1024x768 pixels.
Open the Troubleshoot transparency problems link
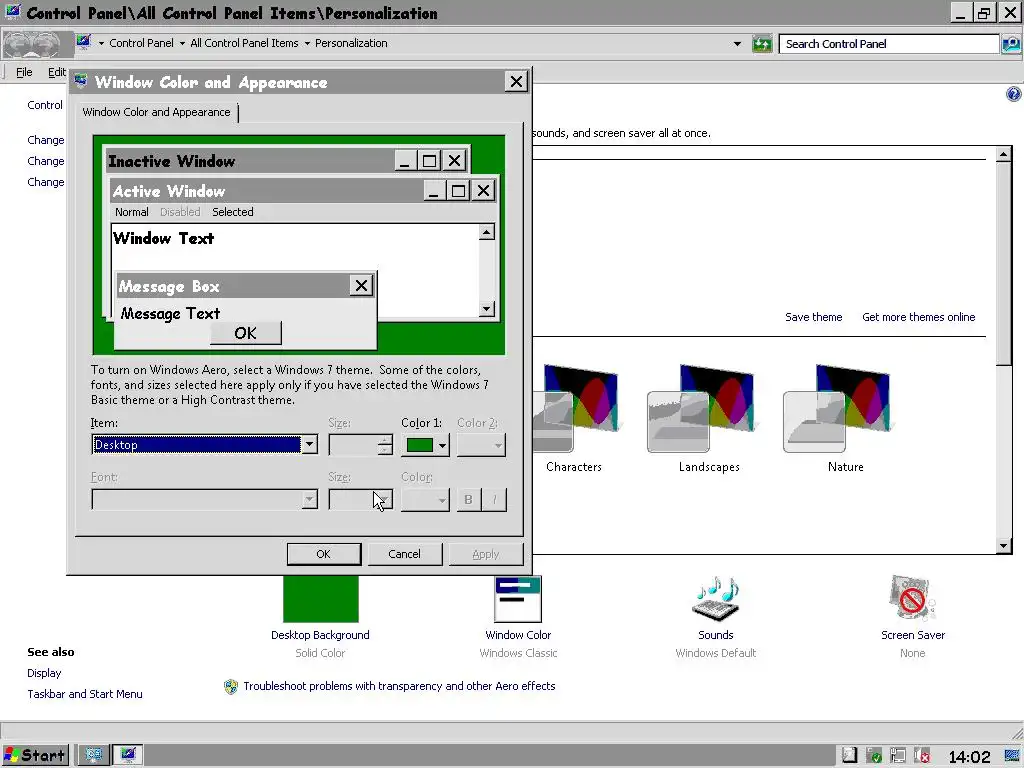400,686
